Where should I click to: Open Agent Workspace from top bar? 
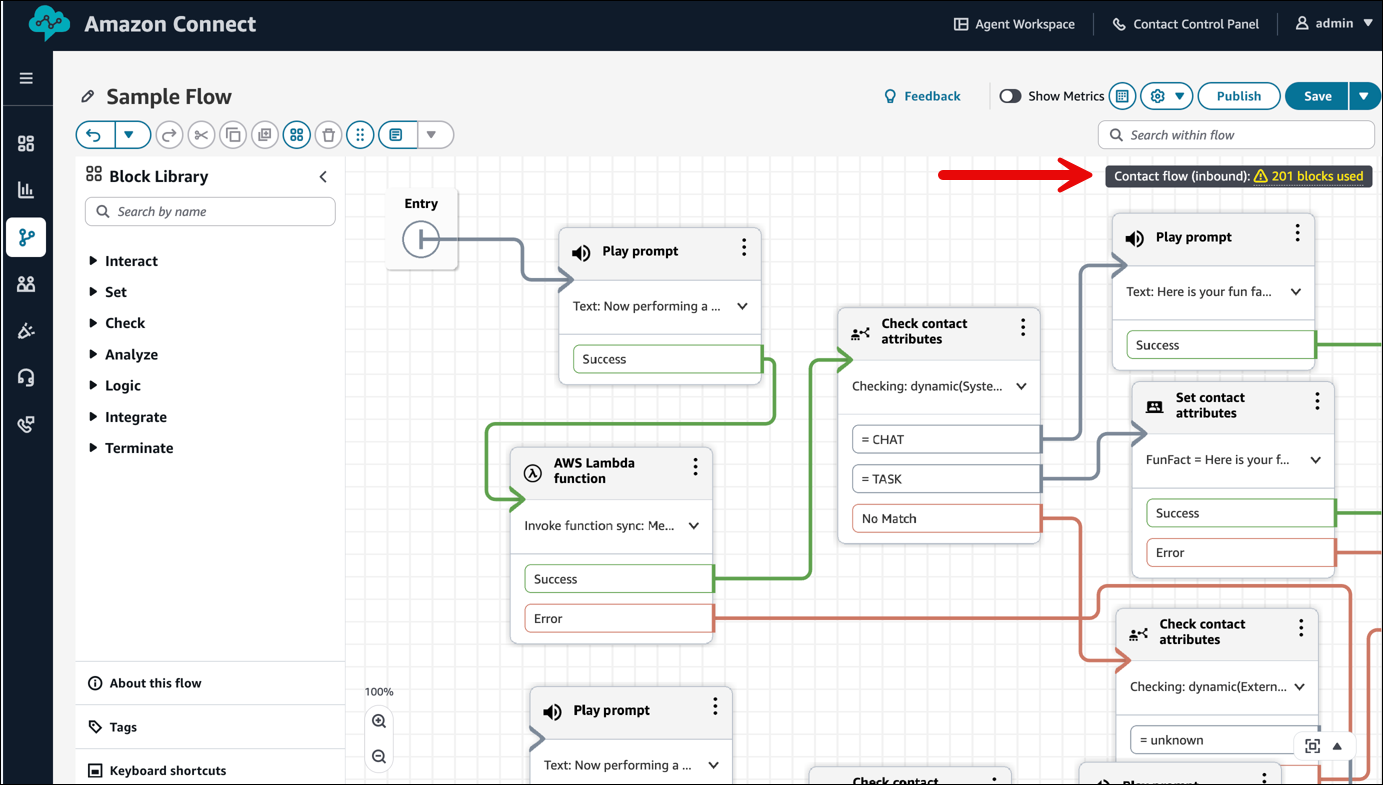pos(1014,24)
